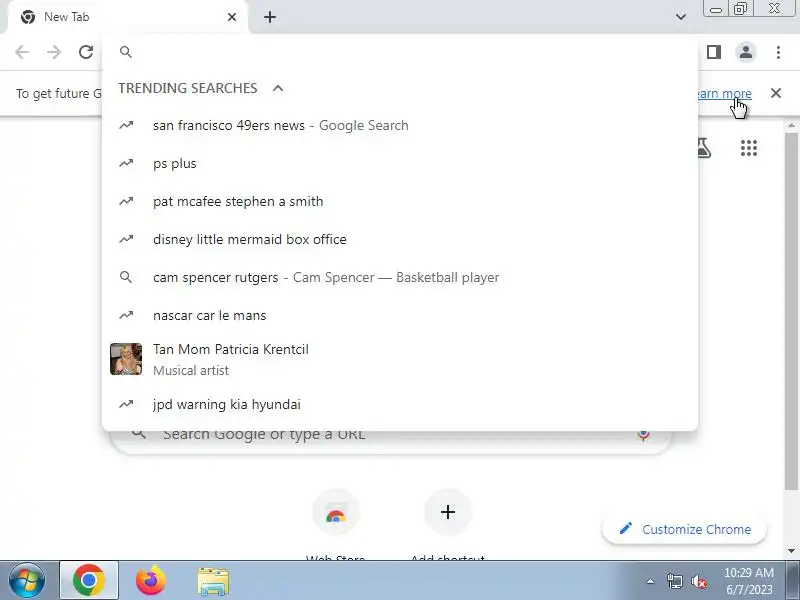Open Chrome's three-dot menu
Screen dimensions: 800x600
pos(778,52)
